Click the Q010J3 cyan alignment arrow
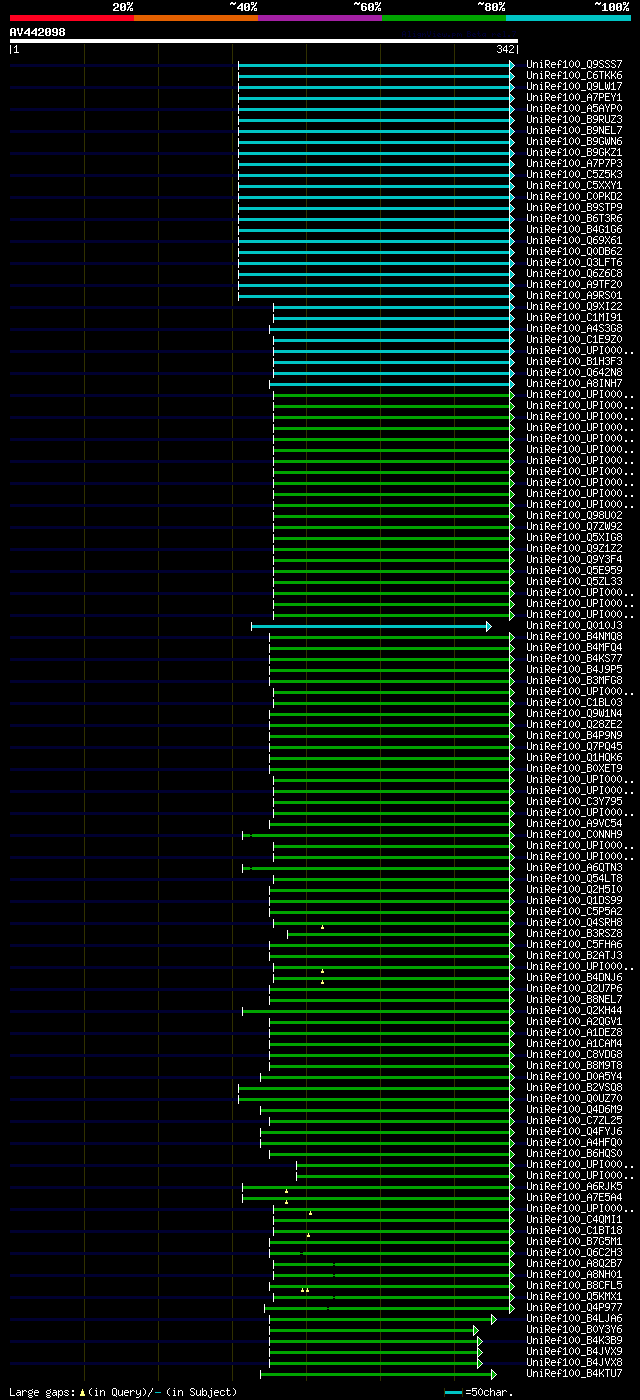The image size is (640, 1400). 371,626
